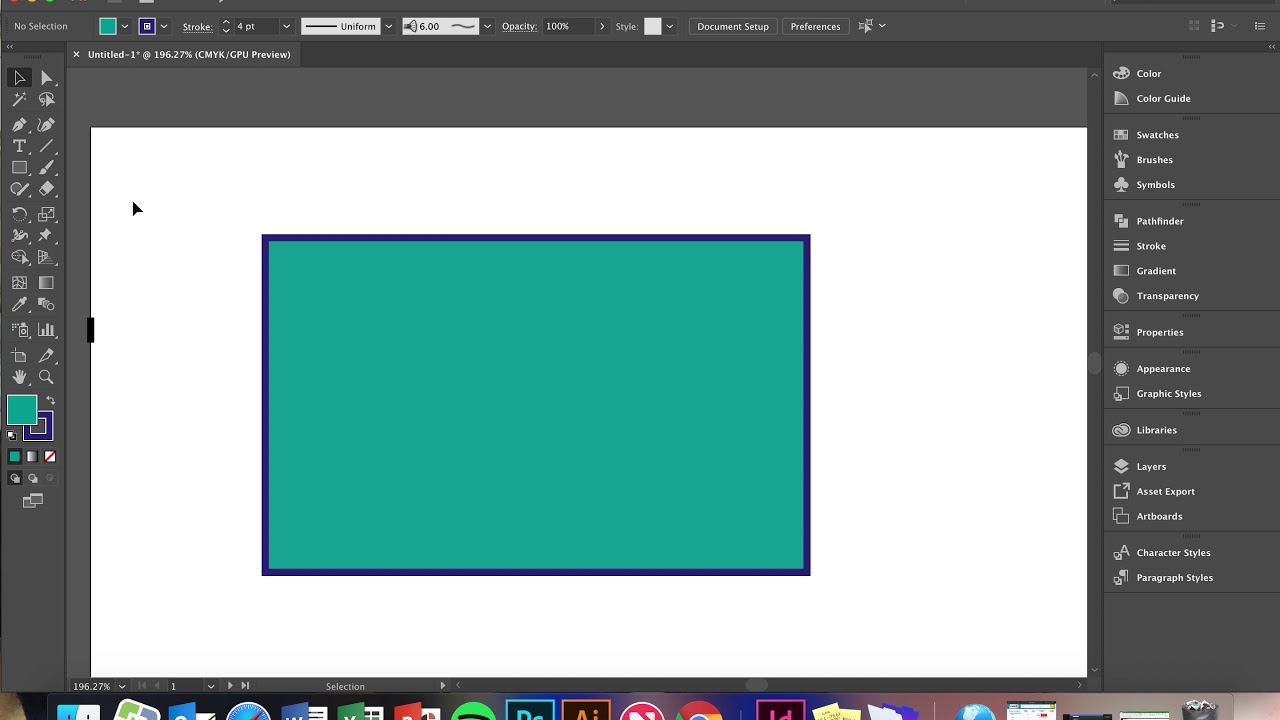Click the Document Setup button
This screenshot has height=720, width=1280.
tap(733, 26)
